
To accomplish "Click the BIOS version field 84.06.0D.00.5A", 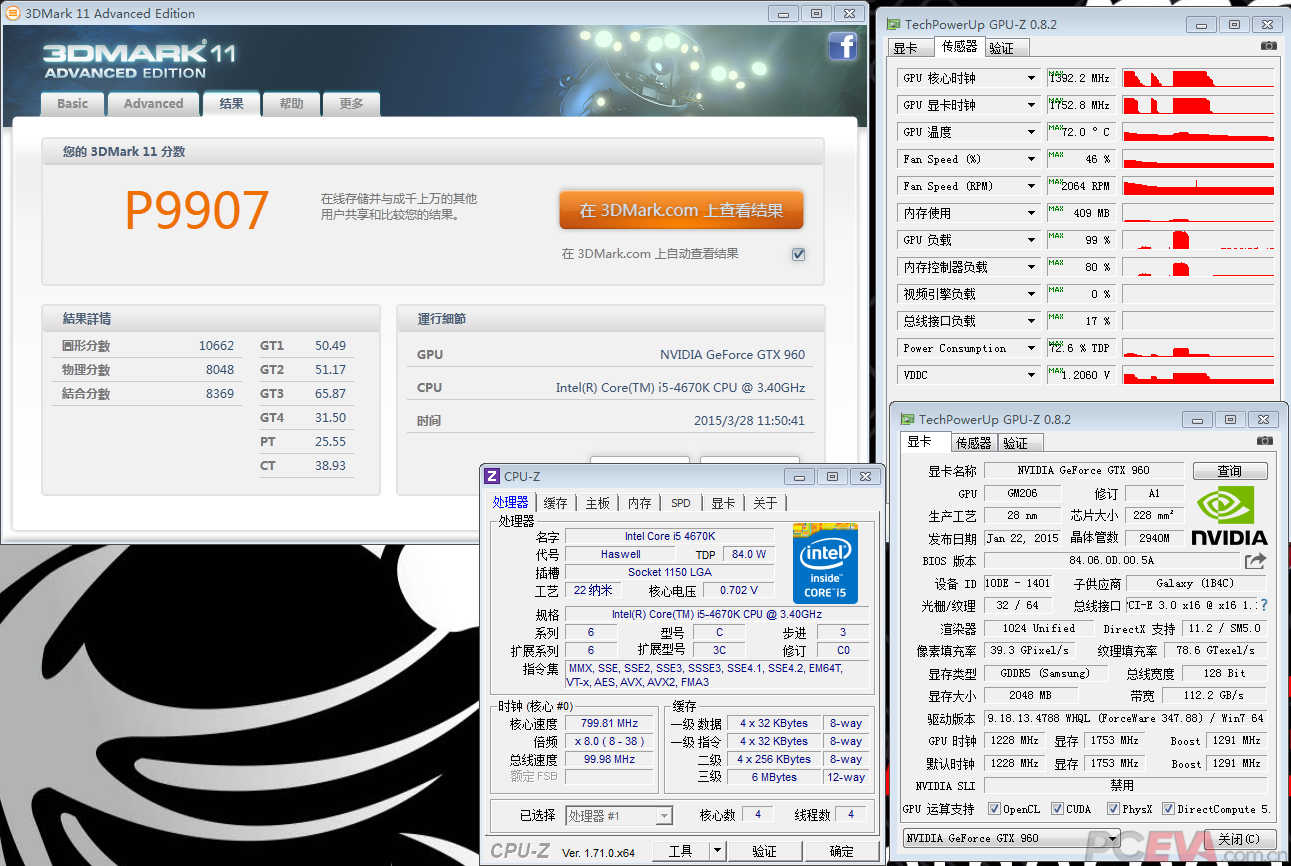I will (1111, 561).
